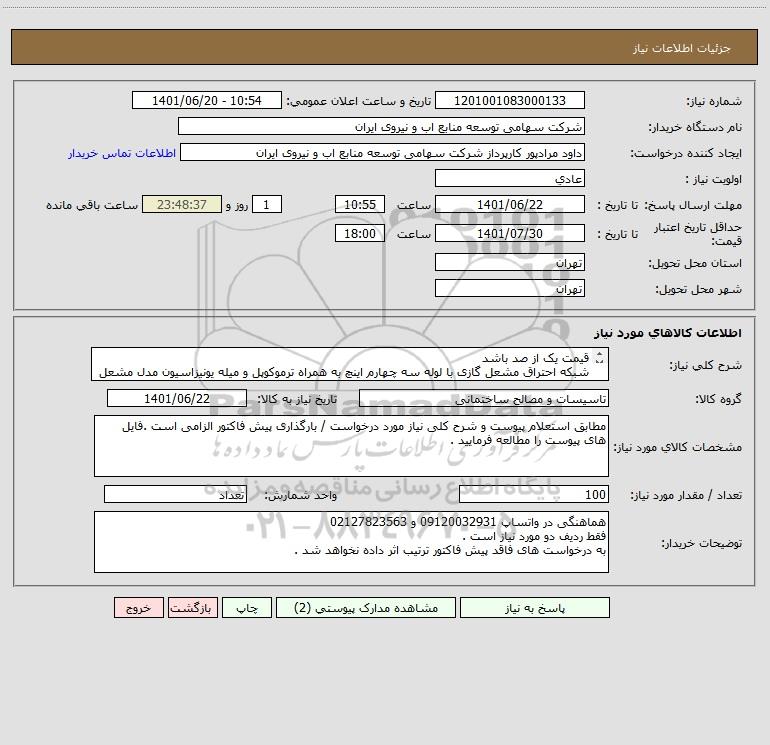Click the price validity time 18:00
Viewport: 770px width, 745px height.
(359, 233)
